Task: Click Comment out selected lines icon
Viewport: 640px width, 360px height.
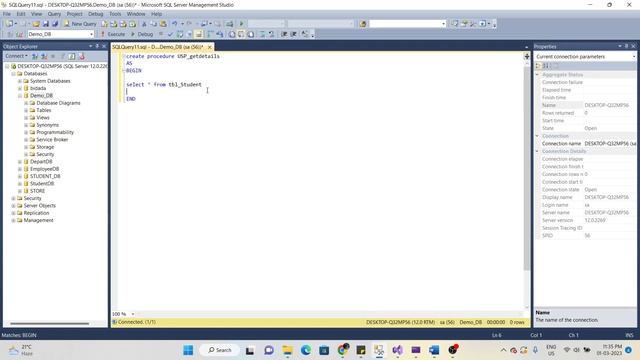Action: tap(262, 34)
